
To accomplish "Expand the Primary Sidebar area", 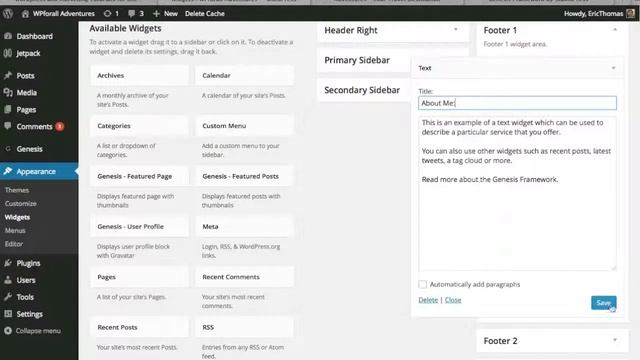I will [357, 60].
